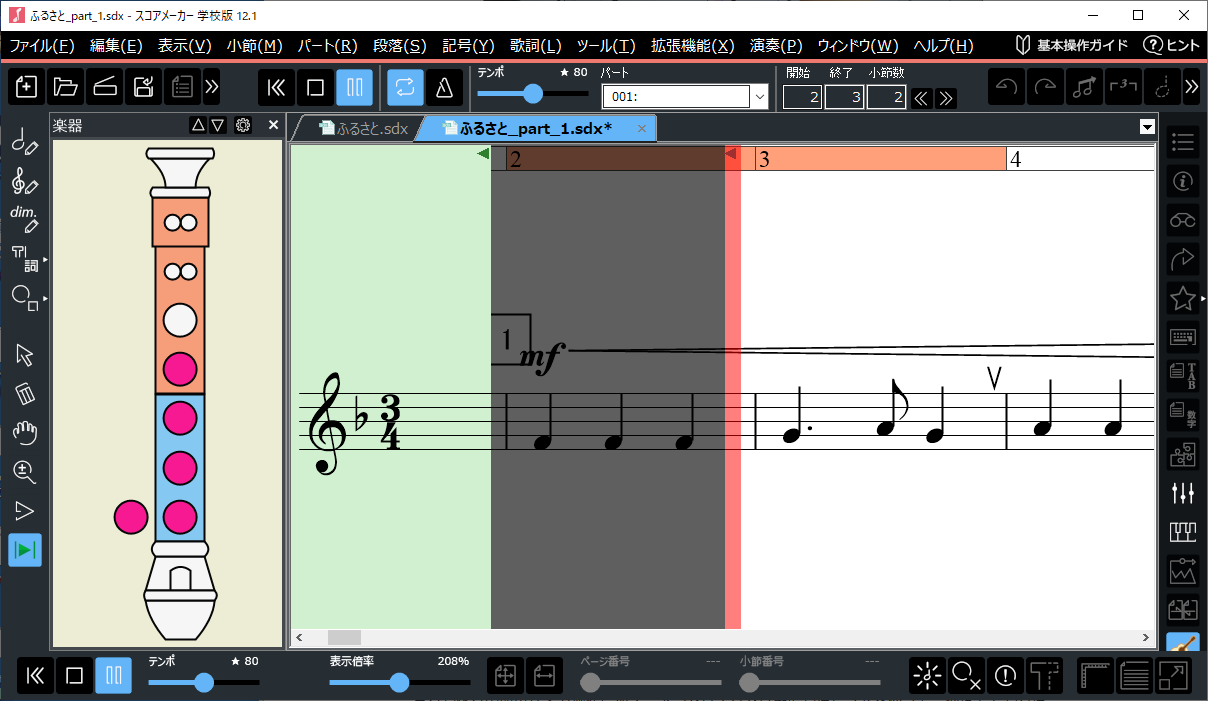1208x701 pixels.
Task: Open instrument panel gear settings
Action: pyautogui.click(x=243, y=125)
